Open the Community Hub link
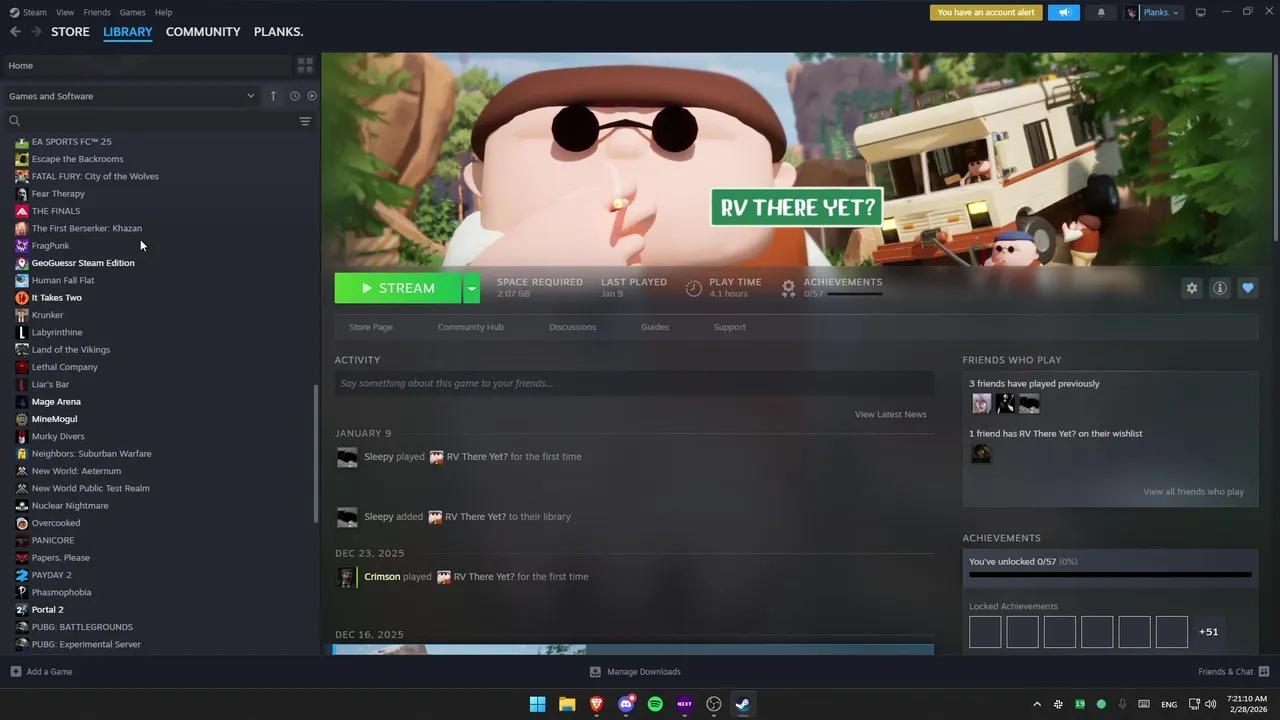This screenshot has width=1280, height=720. (470, 327)
